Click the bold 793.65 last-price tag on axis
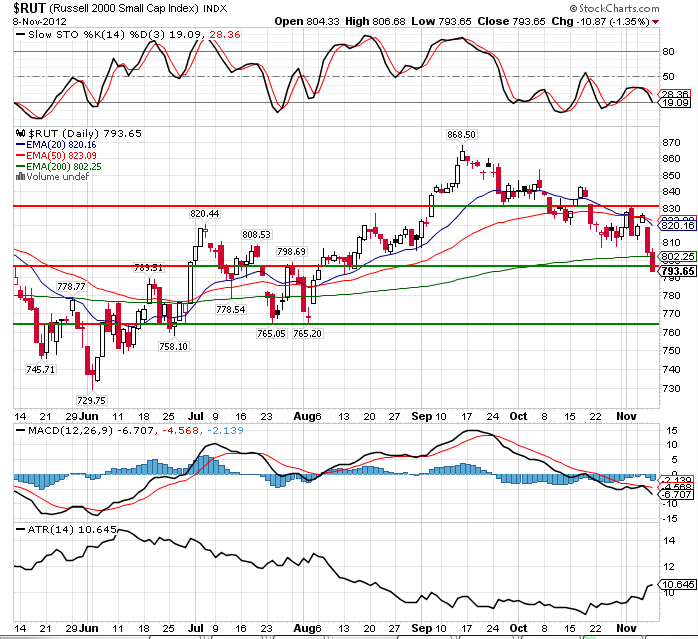Viewport: 698px width, 639px height. tap(677, 271)
